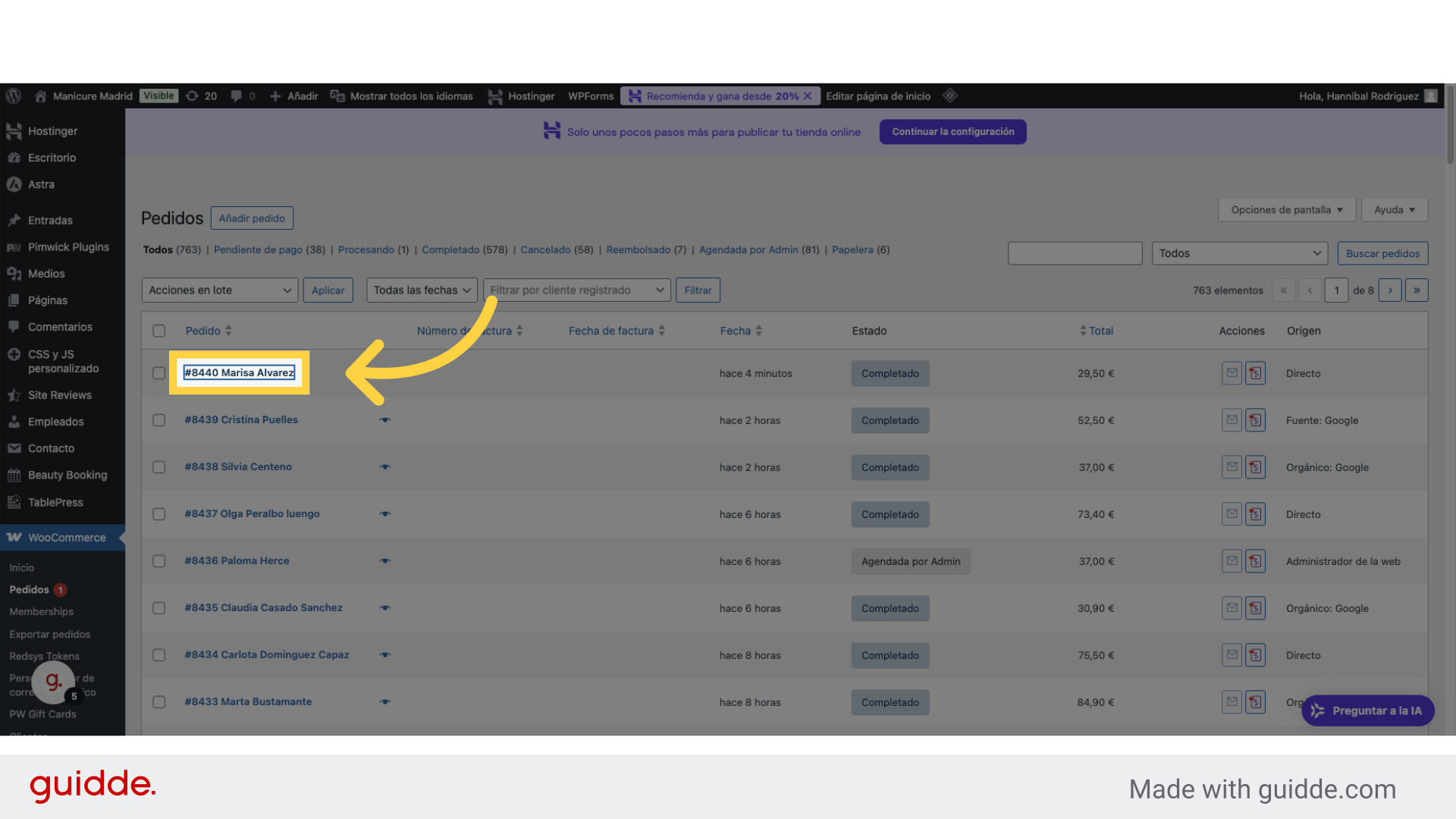The width and height of the screenshot is (1456, 819).
Task: Click the Añadir pedido button
Action: pyautogui.click(x=252, y=218)
